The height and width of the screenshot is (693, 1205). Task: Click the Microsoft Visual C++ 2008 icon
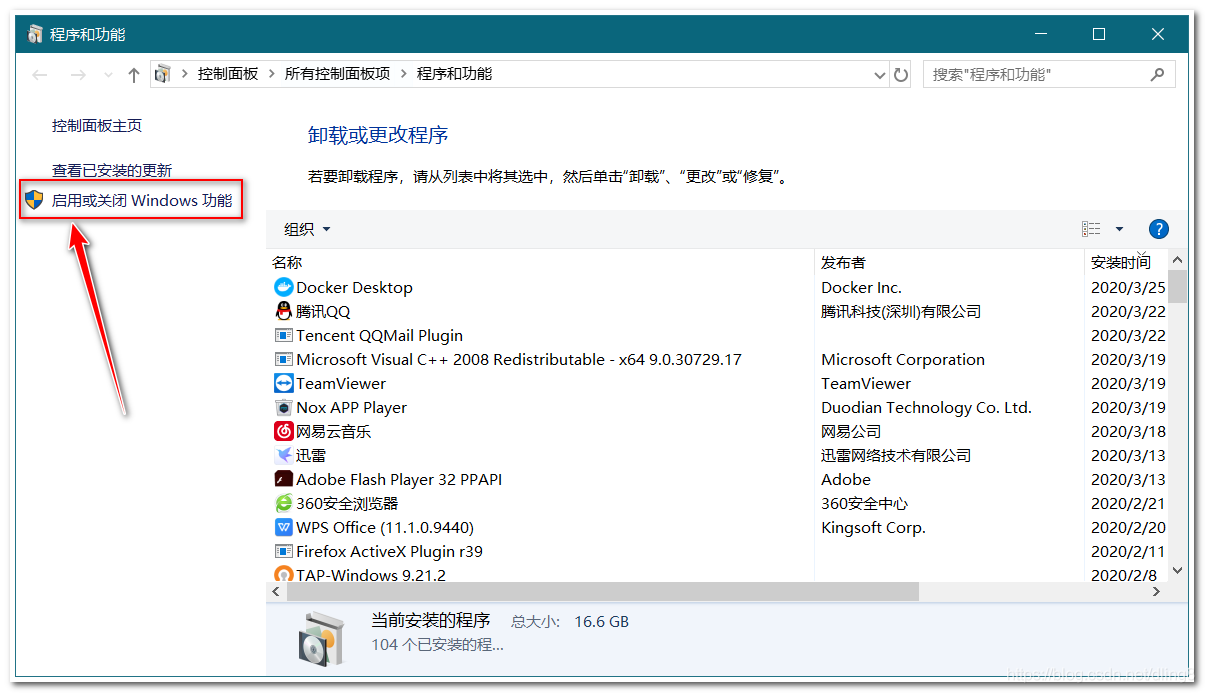pyautogui.click(x=283, y=359)
